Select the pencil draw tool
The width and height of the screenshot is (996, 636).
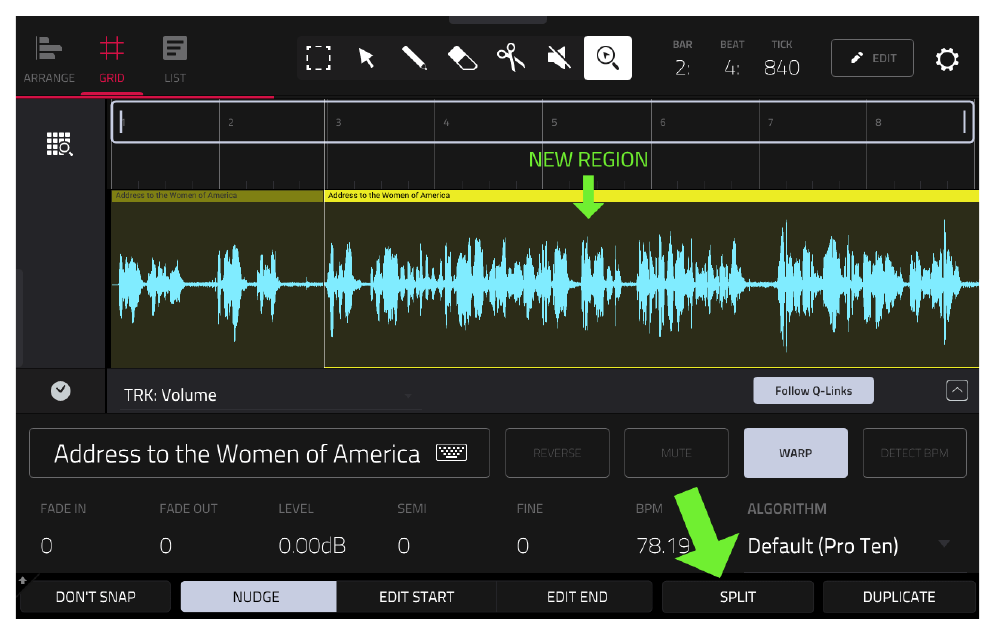(x=414, y=58)
